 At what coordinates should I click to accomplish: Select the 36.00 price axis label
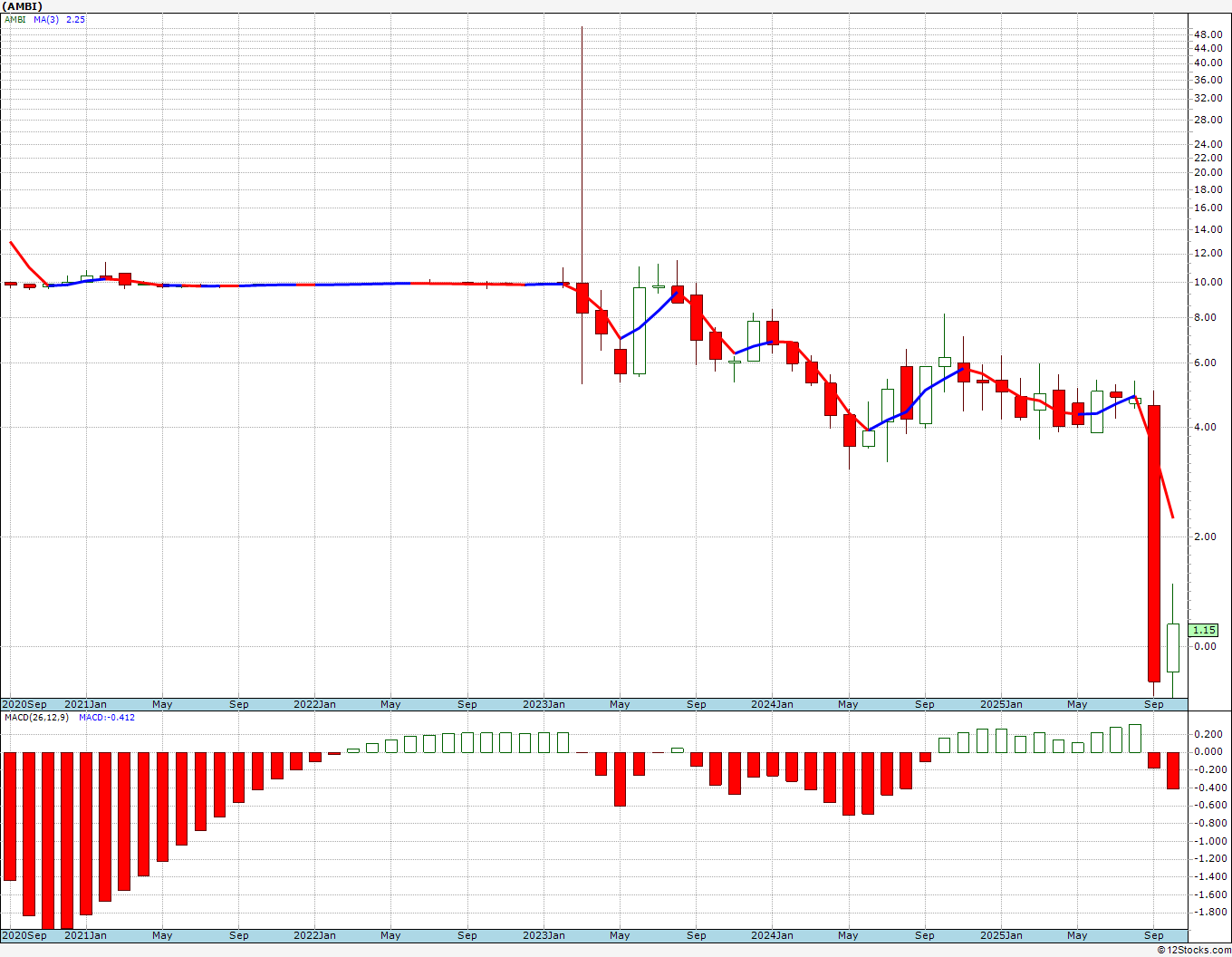1208,80
